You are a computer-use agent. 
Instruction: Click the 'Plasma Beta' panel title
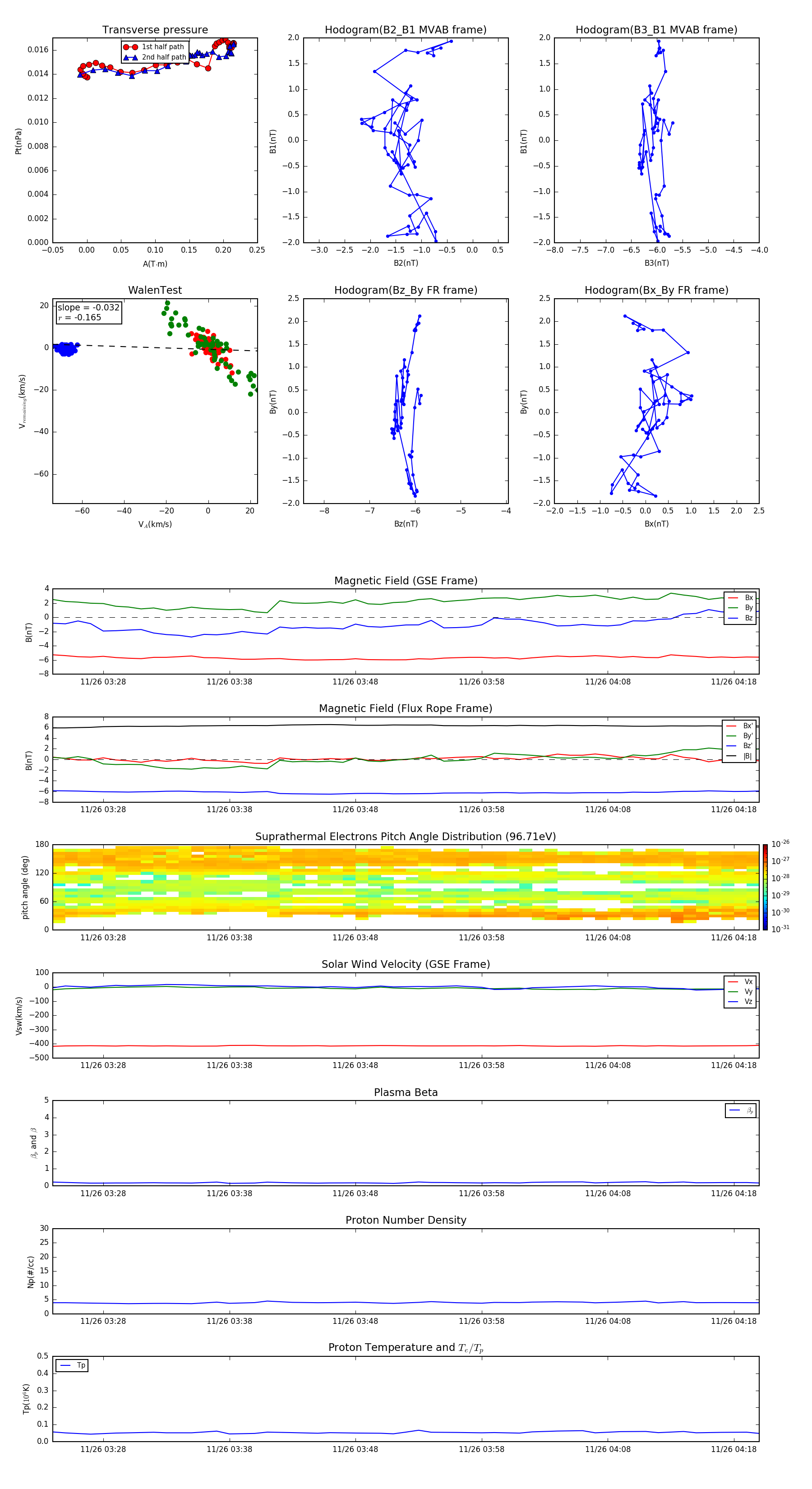pos(406,1093)
